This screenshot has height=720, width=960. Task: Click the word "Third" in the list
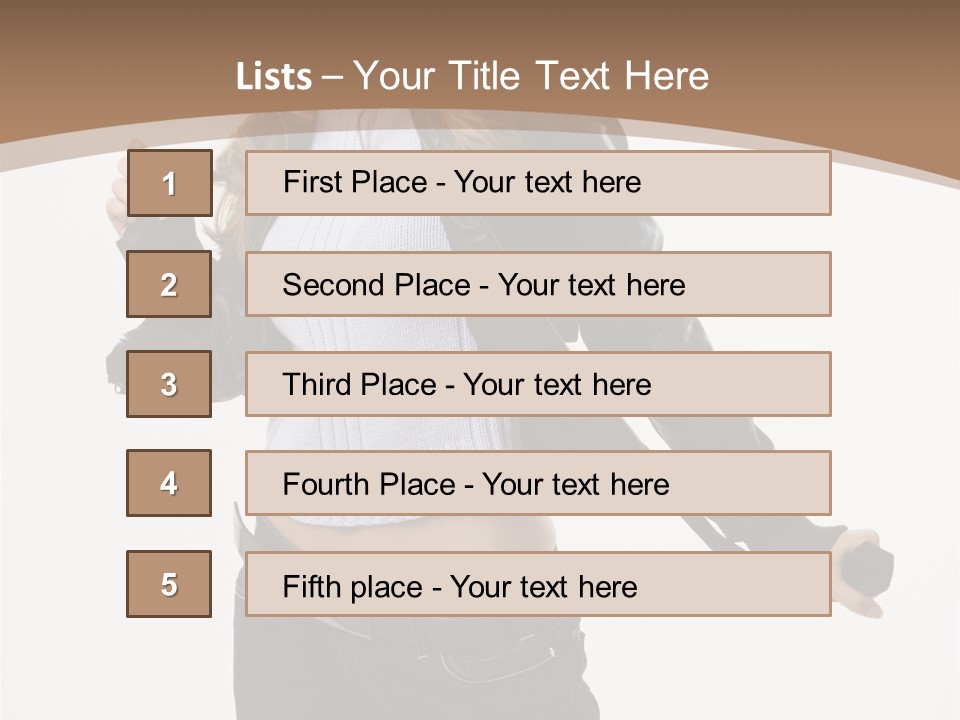pos(317,385)
